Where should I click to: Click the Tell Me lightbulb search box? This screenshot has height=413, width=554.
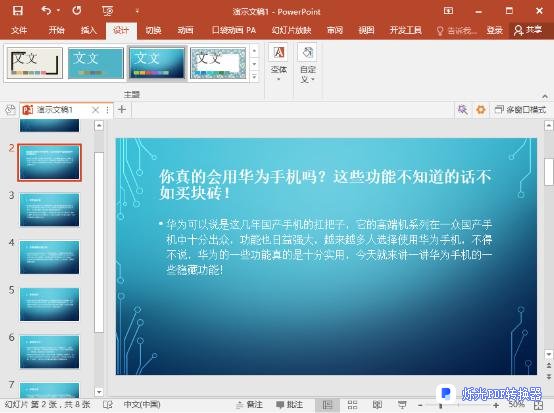point(456,31)
